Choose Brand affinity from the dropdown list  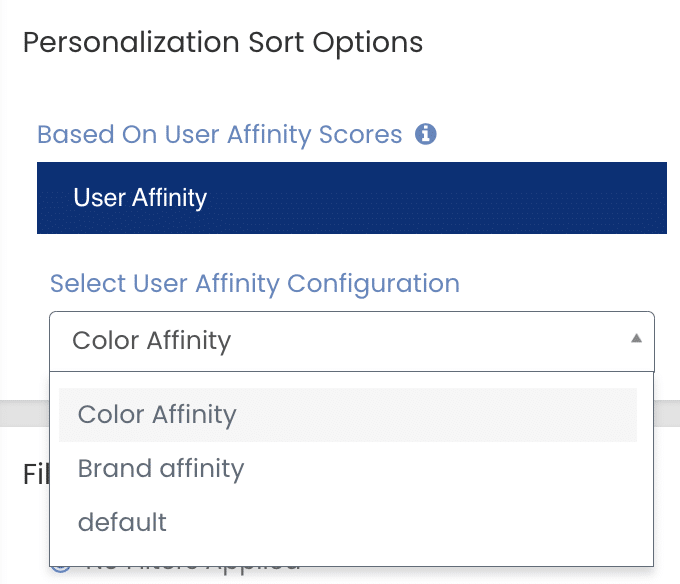[161, 468]
